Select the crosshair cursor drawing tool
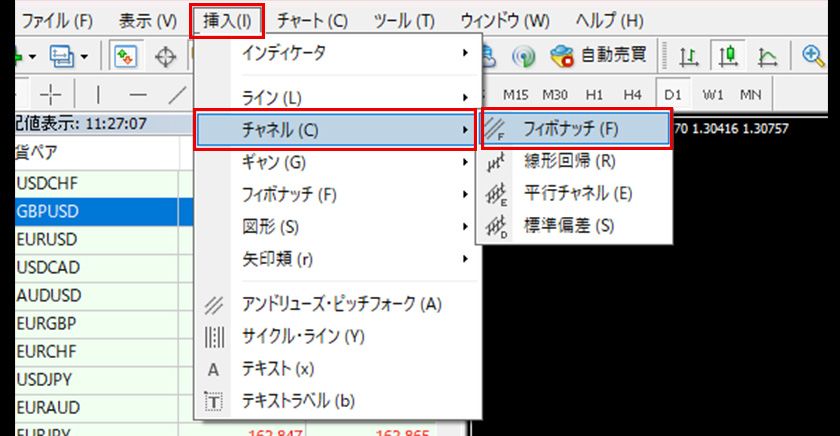The height and width of the screenshot is (436, 840). tap(51, 95)
